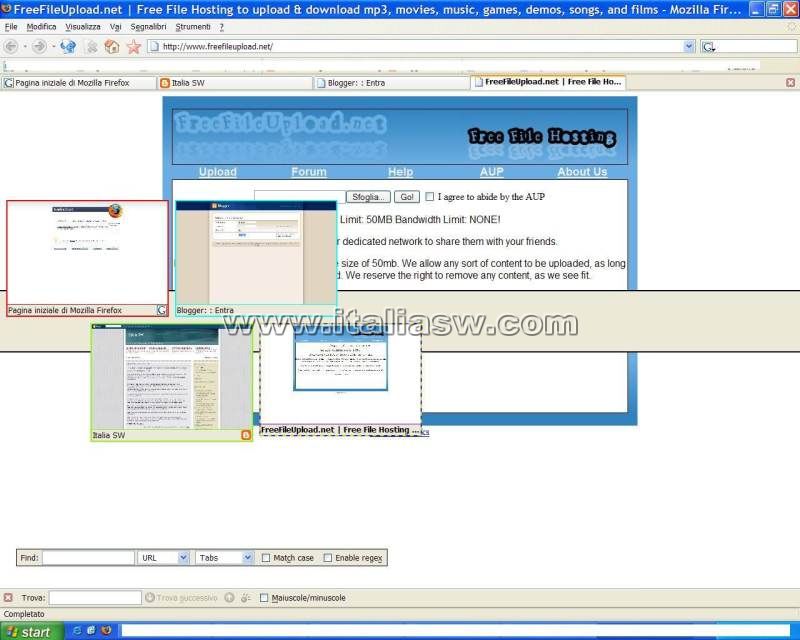Toggle Maiuscole/minuscole checkbox
Image resolution: width=800 pixels, height=640 pixels.
[x=264, y=598]
